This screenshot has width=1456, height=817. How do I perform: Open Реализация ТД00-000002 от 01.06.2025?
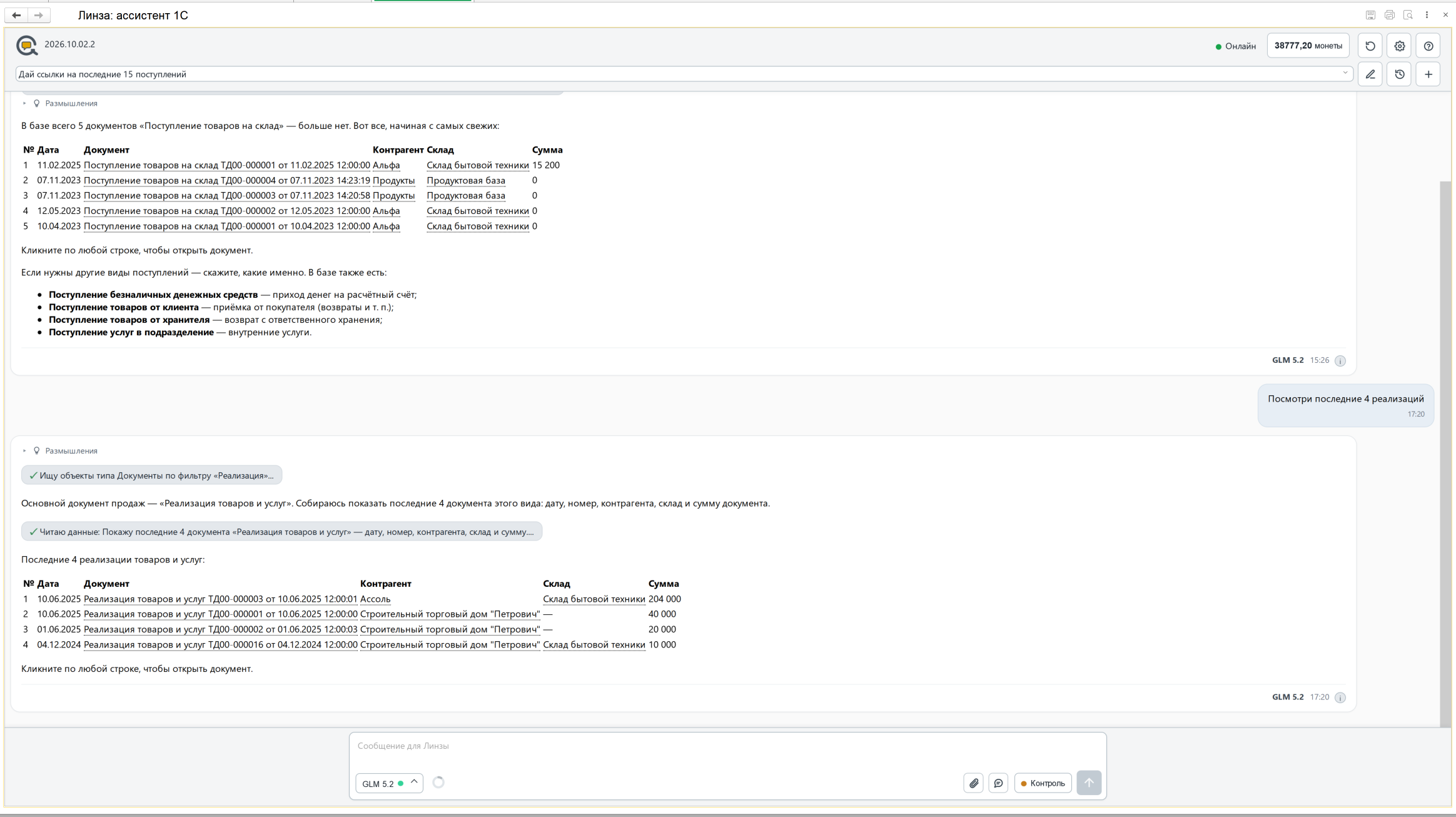click(220, 629)
